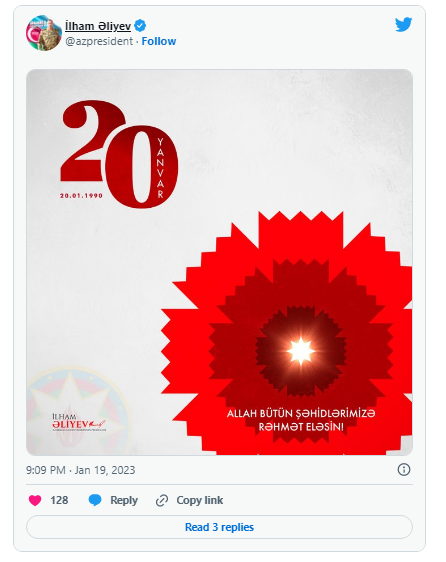
Task: Click the blue verified badge
Action: (x=140, y=26)
